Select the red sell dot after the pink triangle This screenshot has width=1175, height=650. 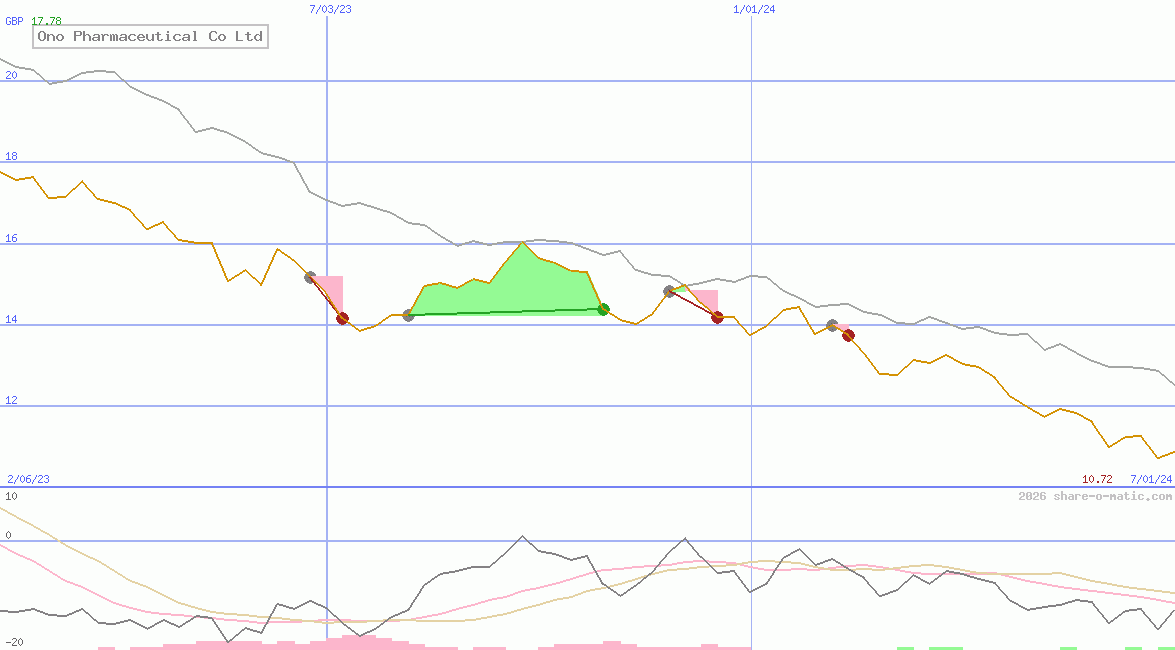click(x=343, y=319)
